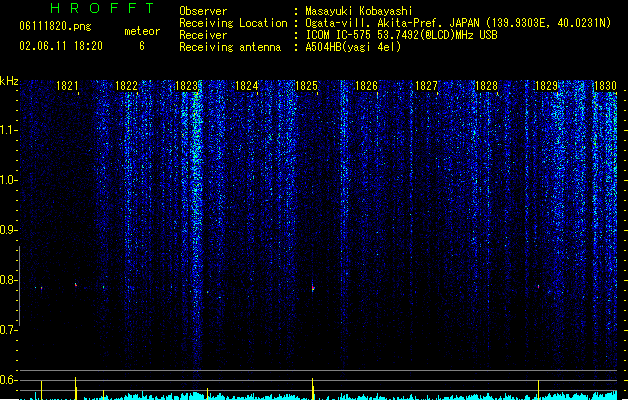Screen dimensions: 629x400
Task: Click the 1821 time label
Action: click(67, 86)
